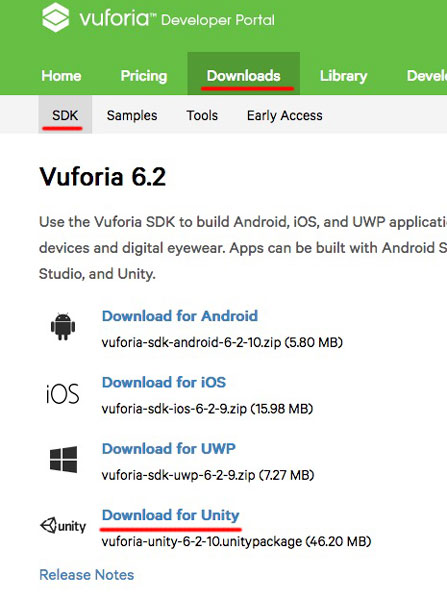
Task: Switch to the Samples sub-tab
Action: (x=132, y=115)
